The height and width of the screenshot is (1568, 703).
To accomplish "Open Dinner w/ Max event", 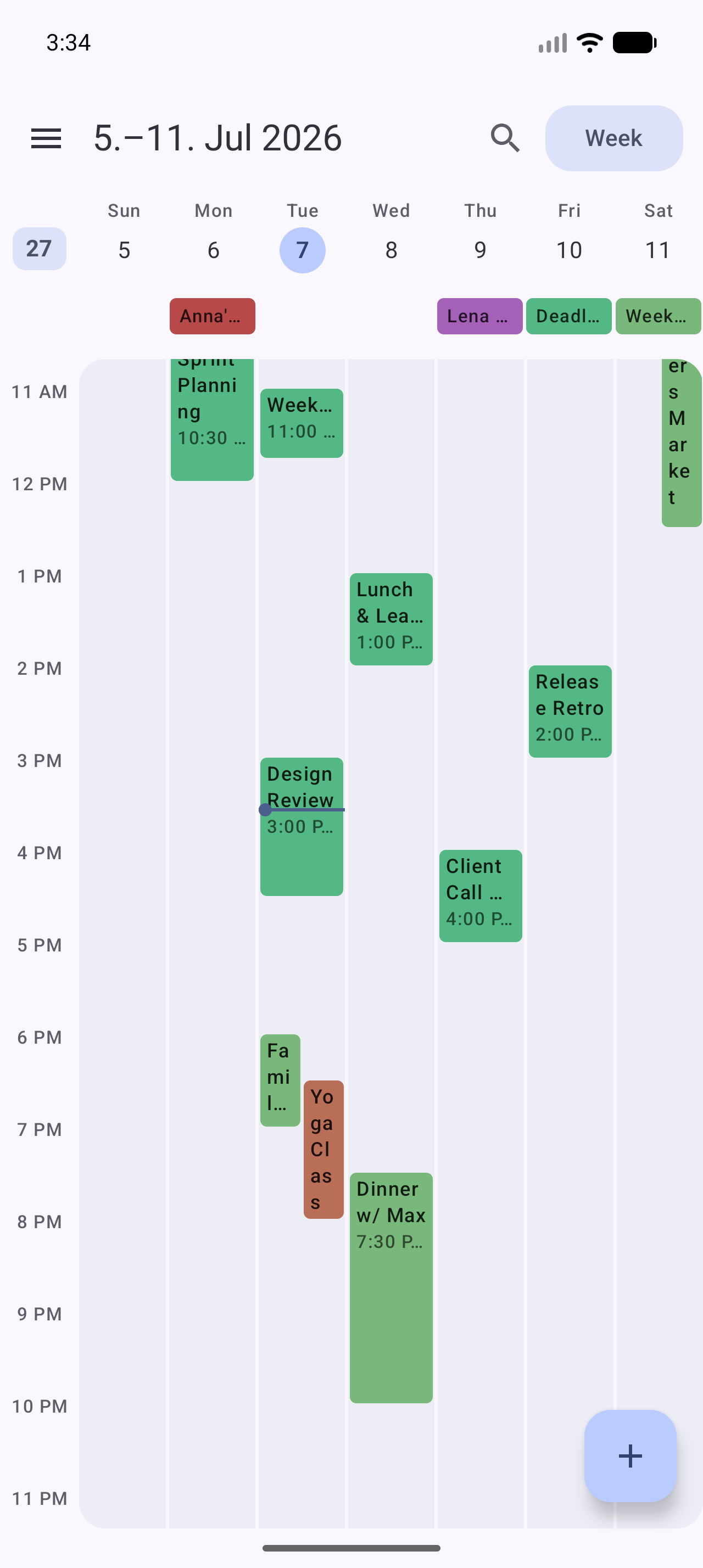I will coord(392,1288).
